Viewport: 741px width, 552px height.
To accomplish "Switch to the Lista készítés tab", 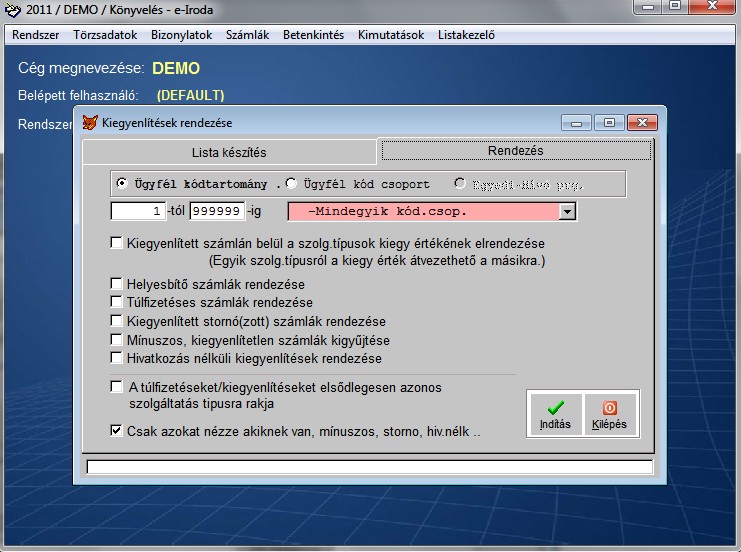I will pos(229,152).
